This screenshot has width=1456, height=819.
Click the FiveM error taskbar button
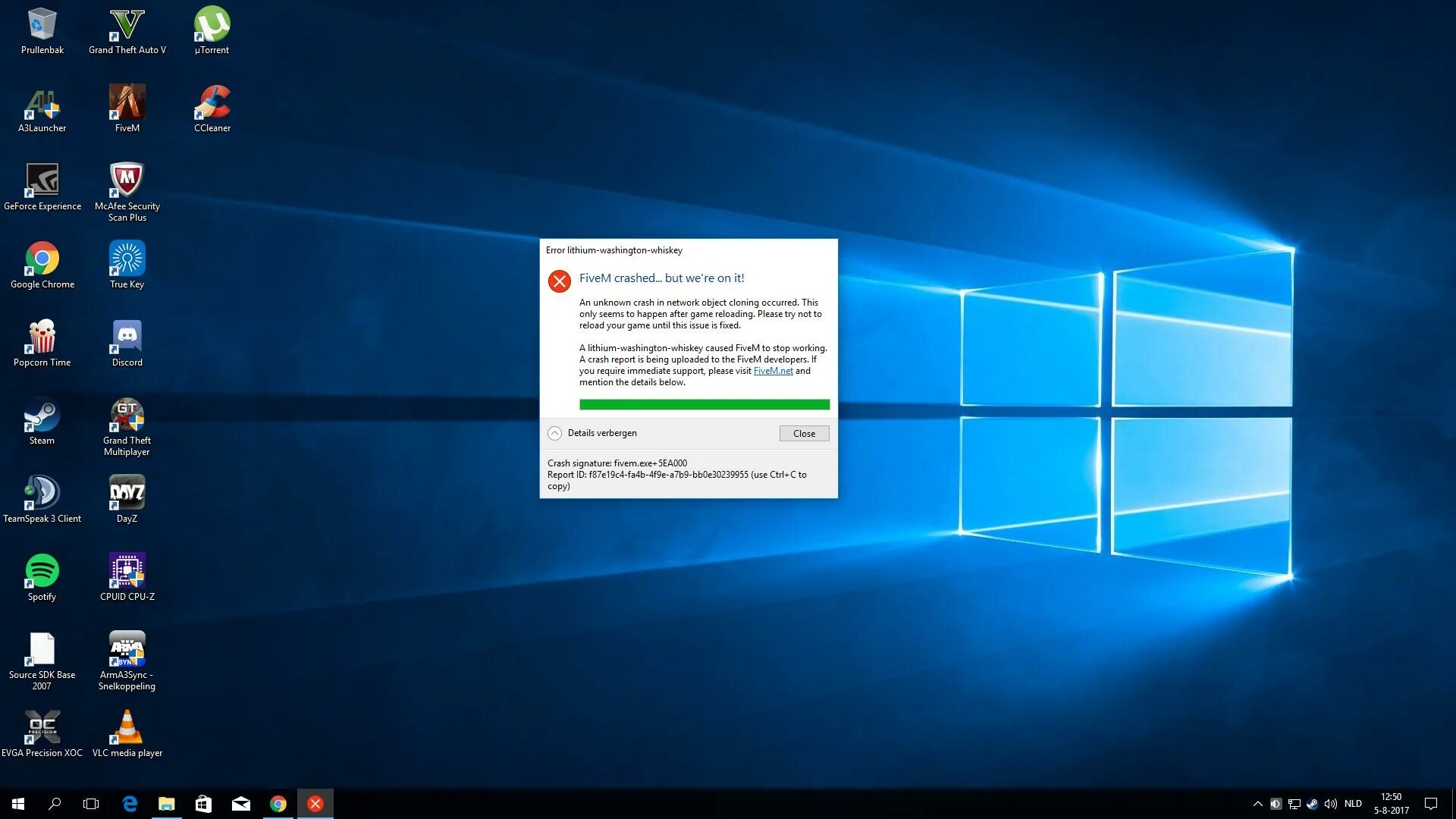[315, 804]
